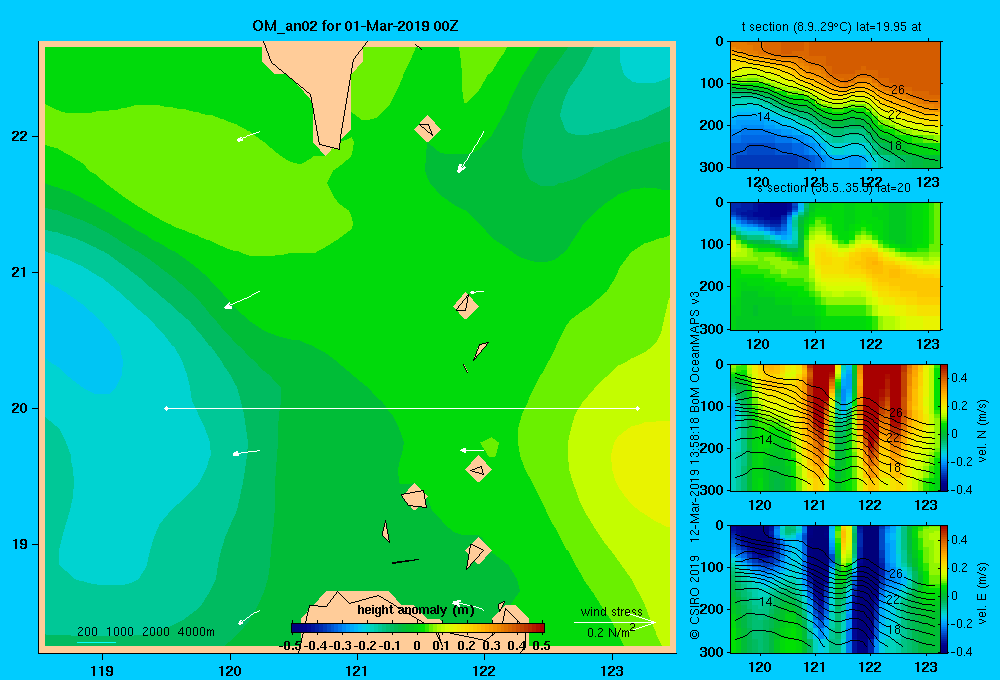Screen dimensions: 1000x680
Task: Select the '0.2 N/m2' scale text
Action: [611, 632]
